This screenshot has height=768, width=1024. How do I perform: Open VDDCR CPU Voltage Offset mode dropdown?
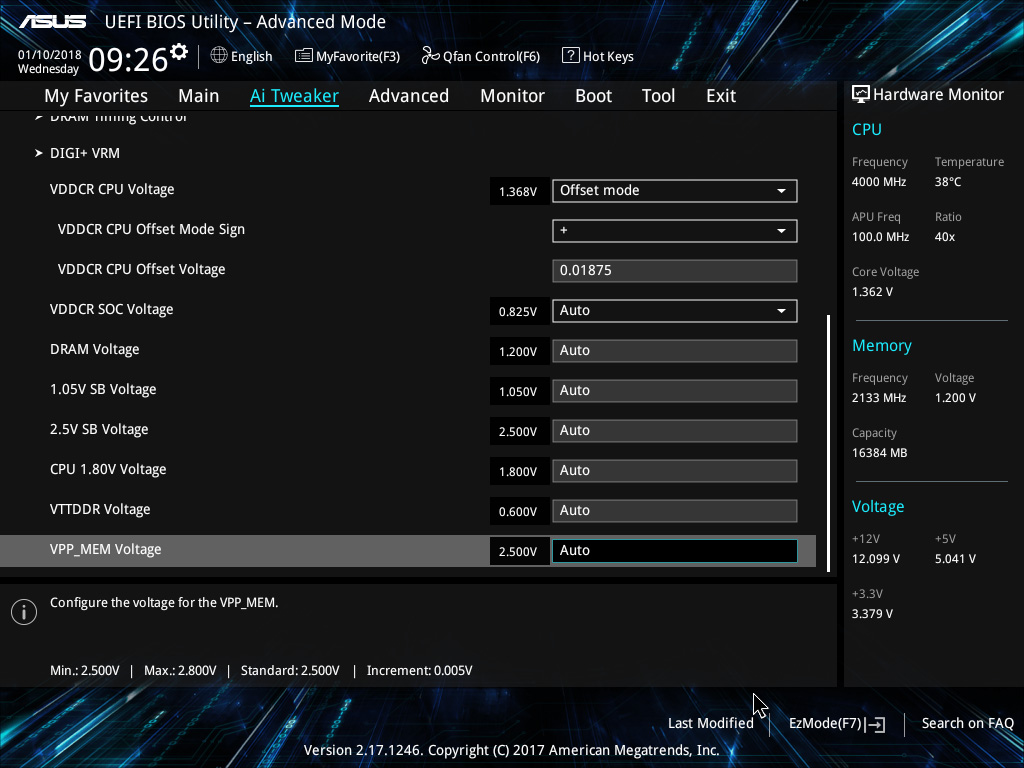(x=675, y=191)
